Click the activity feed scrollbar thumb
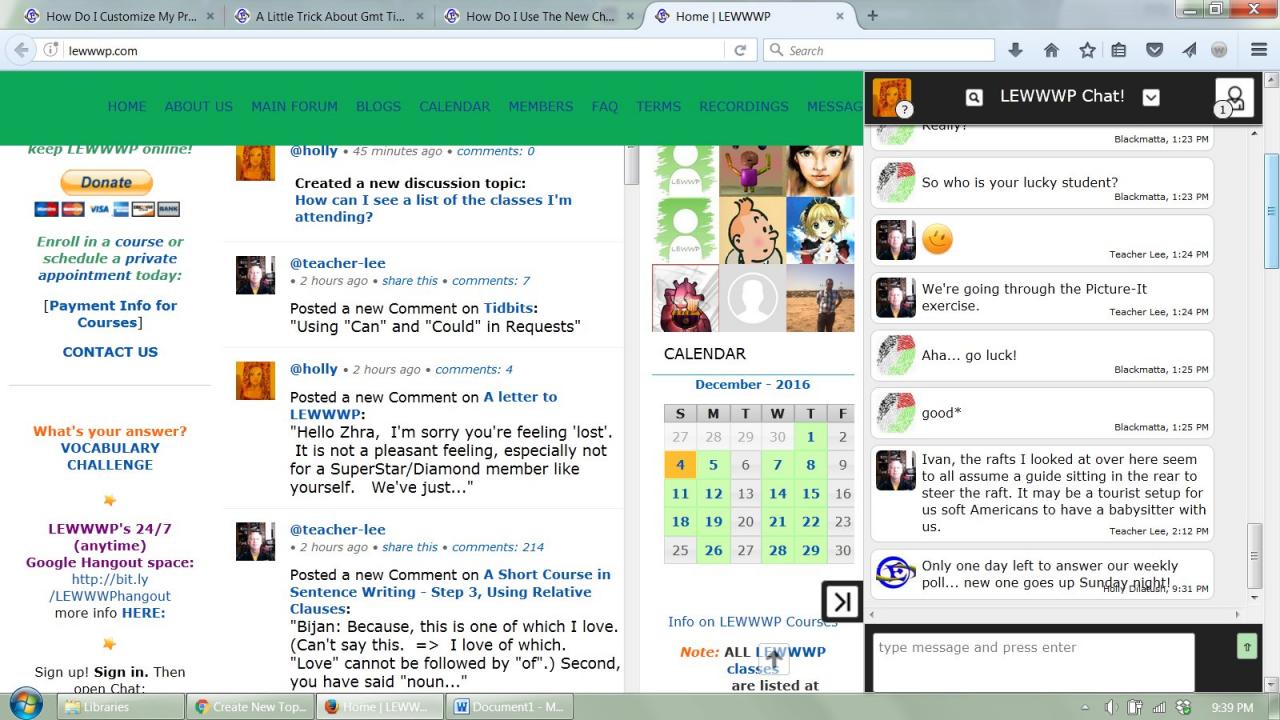This screenshot has width=1280, height=720. tap(631, 165)
